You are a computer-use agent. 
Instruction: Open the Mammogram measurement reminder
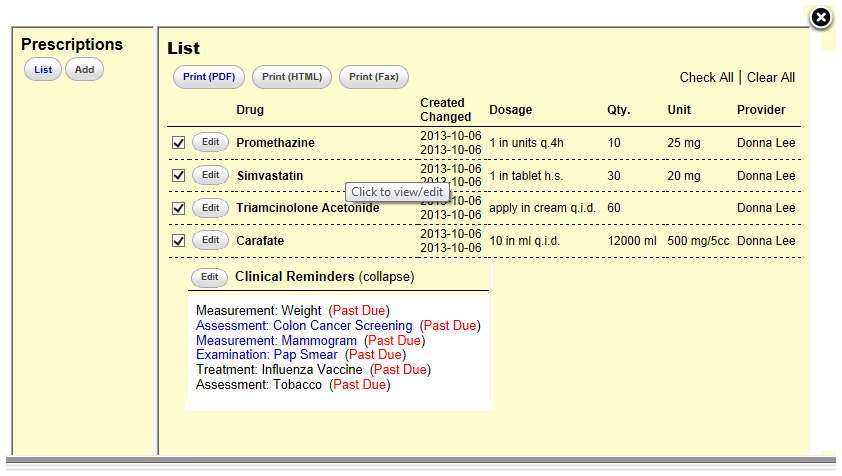[x=276, y=340]
